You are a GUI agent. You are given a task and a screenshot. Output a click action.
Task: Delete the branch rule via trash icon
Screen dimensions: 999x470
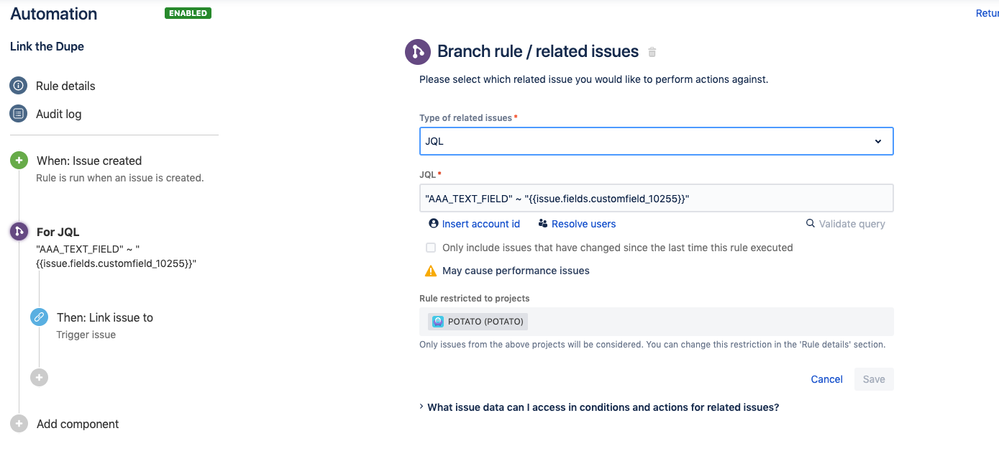pyautogui.click(x=653, y=52)
